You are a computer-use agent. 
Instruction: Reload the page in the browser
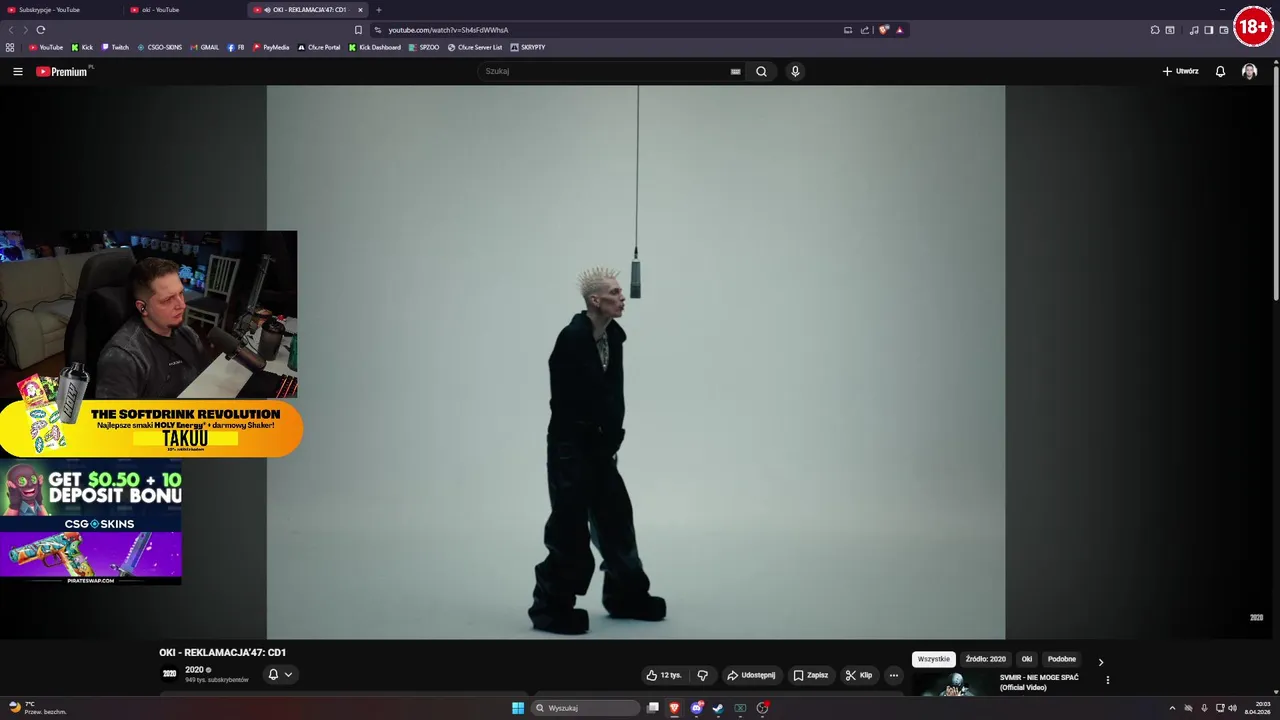tap(40, 30)
